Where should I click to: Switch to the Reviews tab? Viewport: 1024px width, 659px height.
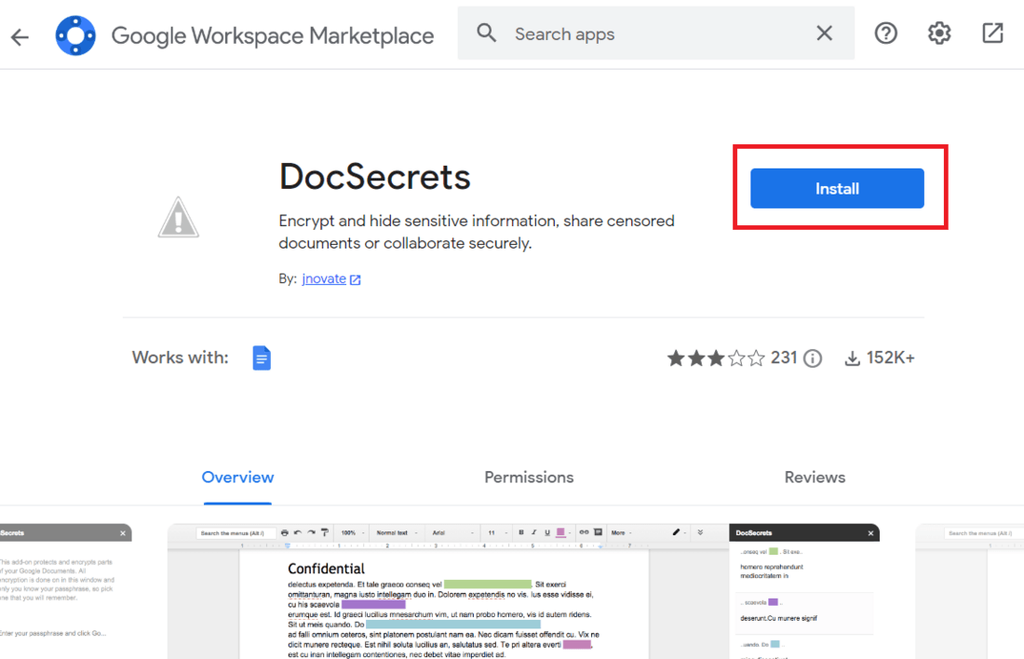pyautogui.click(x=814, y=477)
